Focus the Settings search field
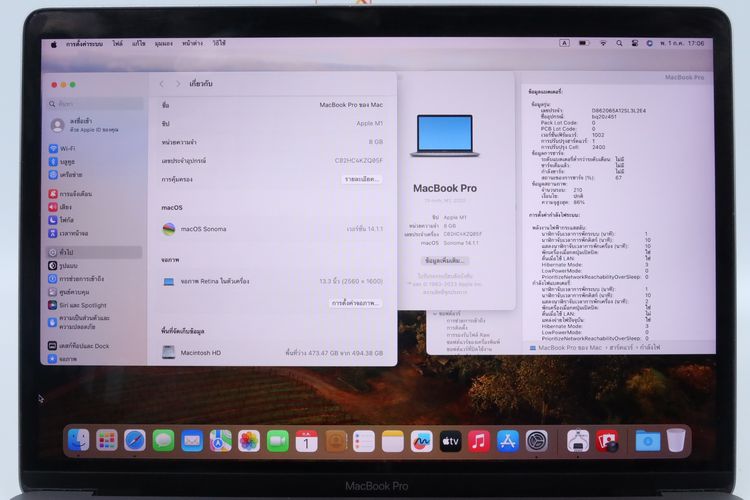 [96, 104]
